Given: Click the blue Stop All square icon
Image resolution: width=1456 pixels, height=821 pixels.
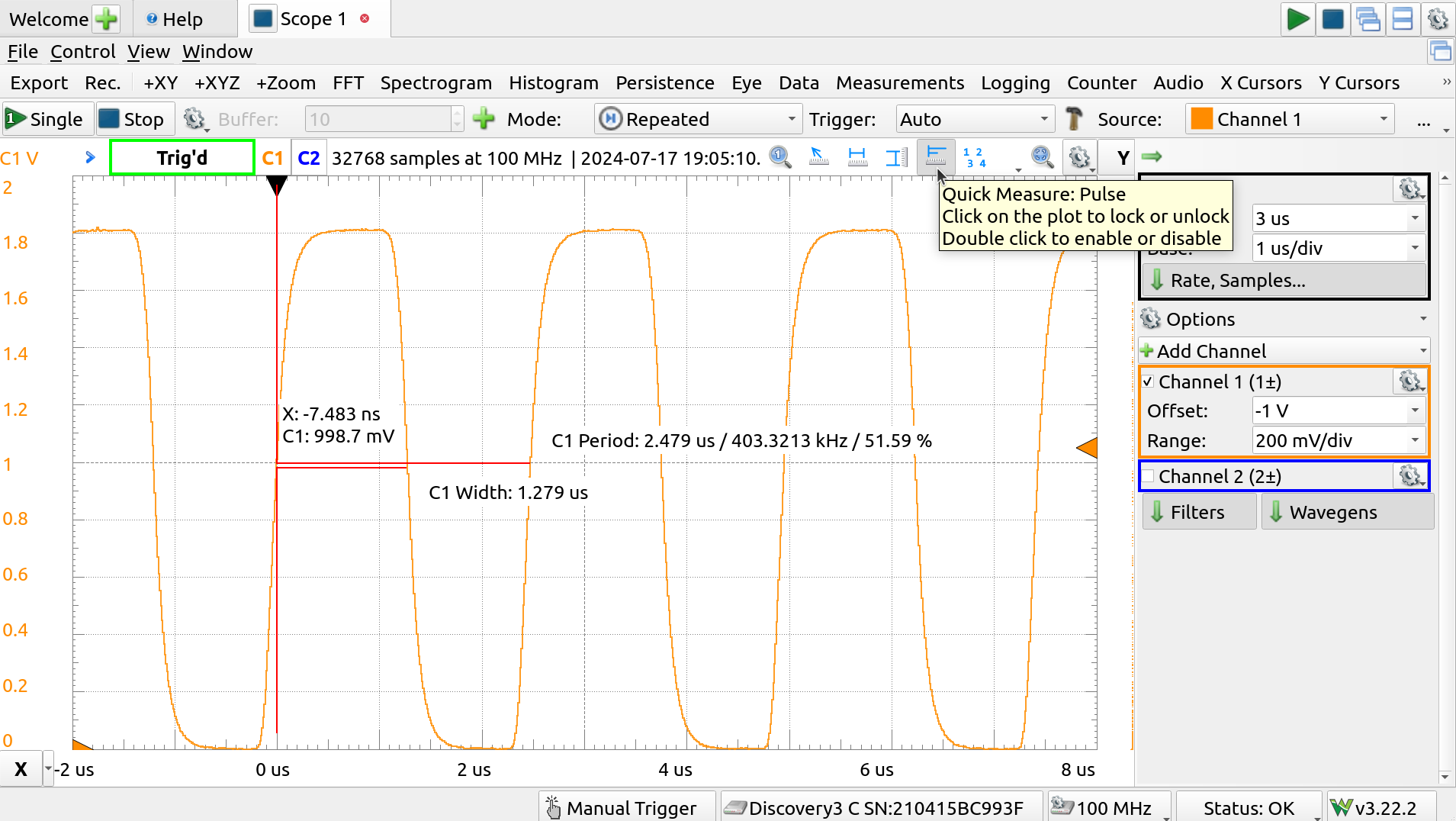Looking at the screenshot, I should coord(1332,18).
